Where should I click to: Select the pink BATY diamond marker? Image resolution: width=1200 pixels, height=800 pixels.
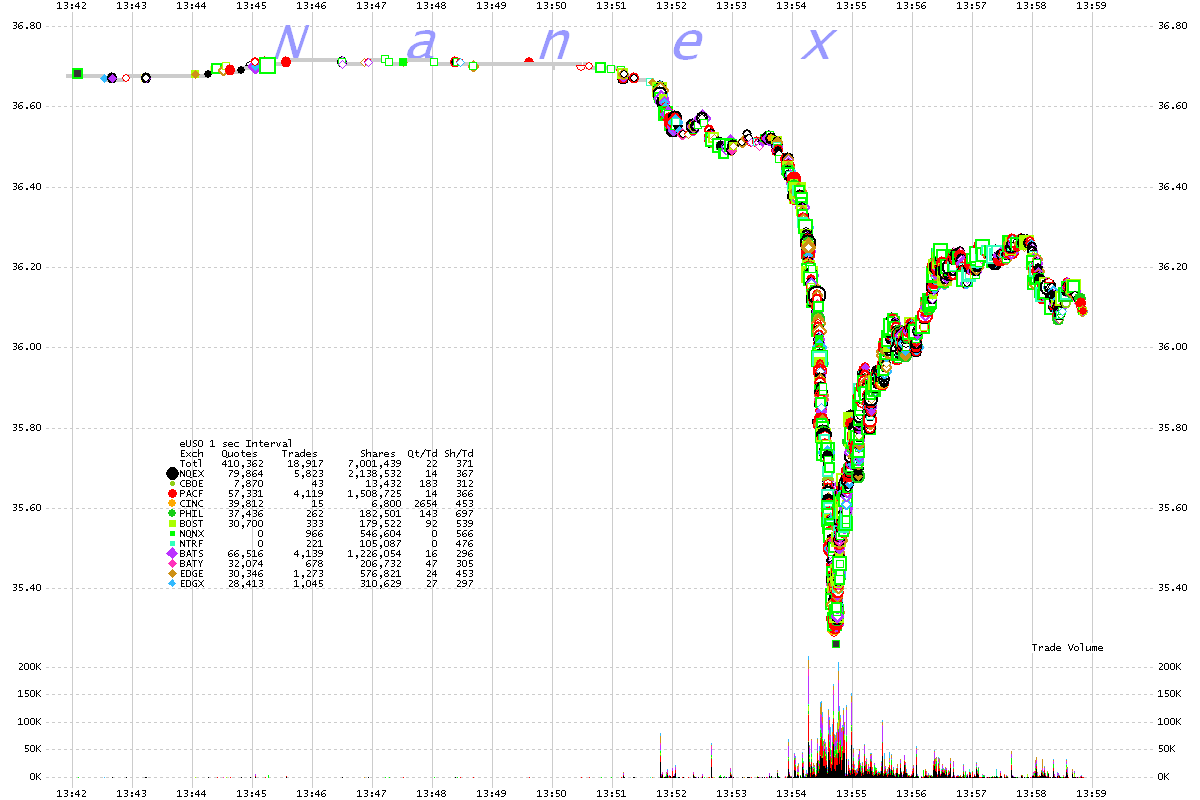point(172,563)
